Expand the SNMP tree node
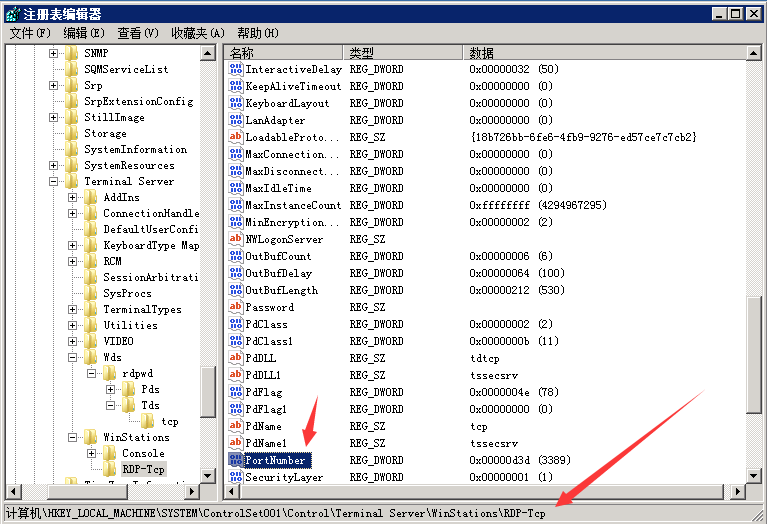The width and height of the screenshot is (767, 524). (x=53, y=53)
